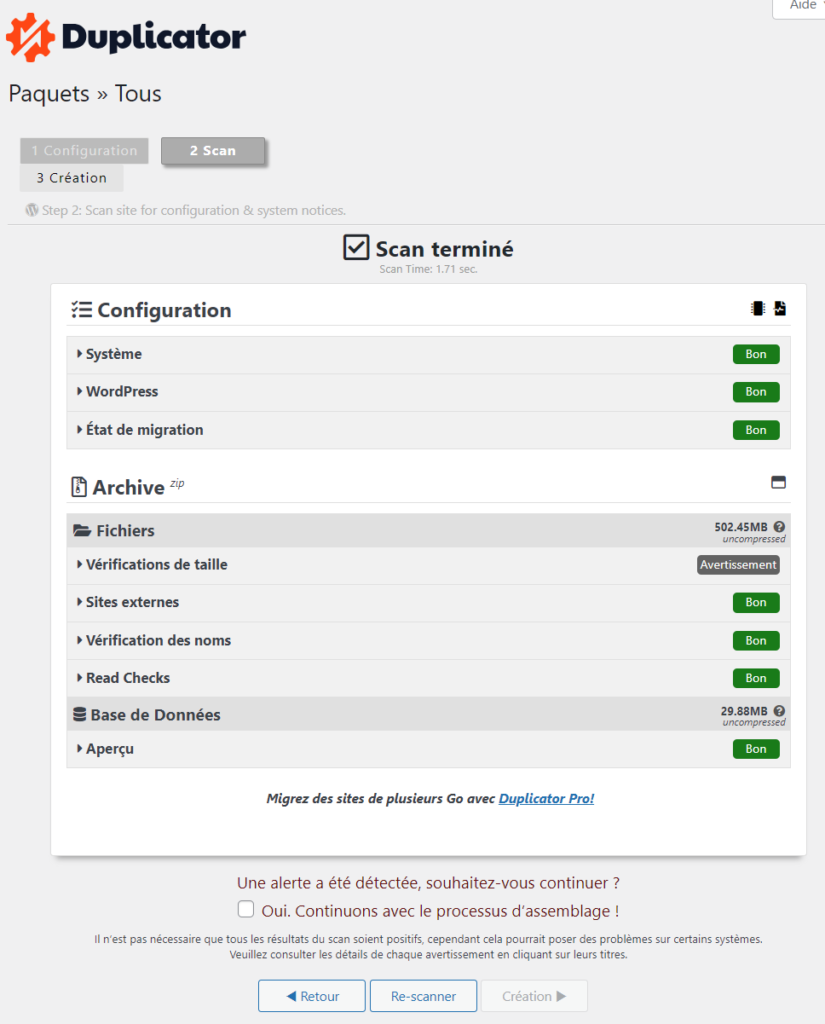Click the Fichiers open folder icon
825x1024 pixels.
82,530
